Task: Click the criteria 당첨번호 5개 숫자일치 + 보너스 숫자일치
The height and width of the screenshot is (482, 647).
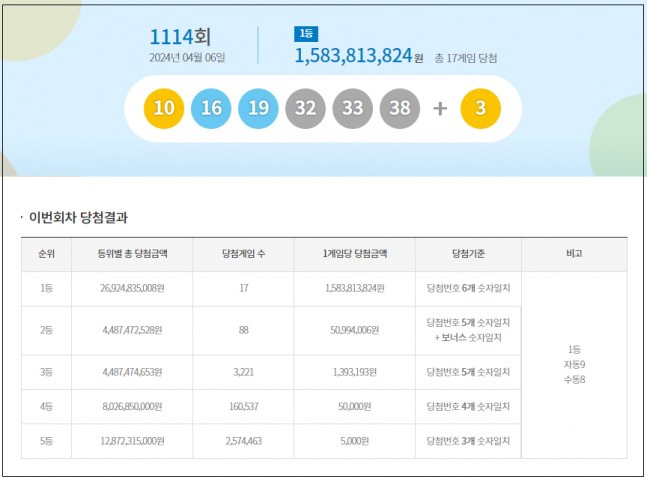Action: [x=468, y=330]
